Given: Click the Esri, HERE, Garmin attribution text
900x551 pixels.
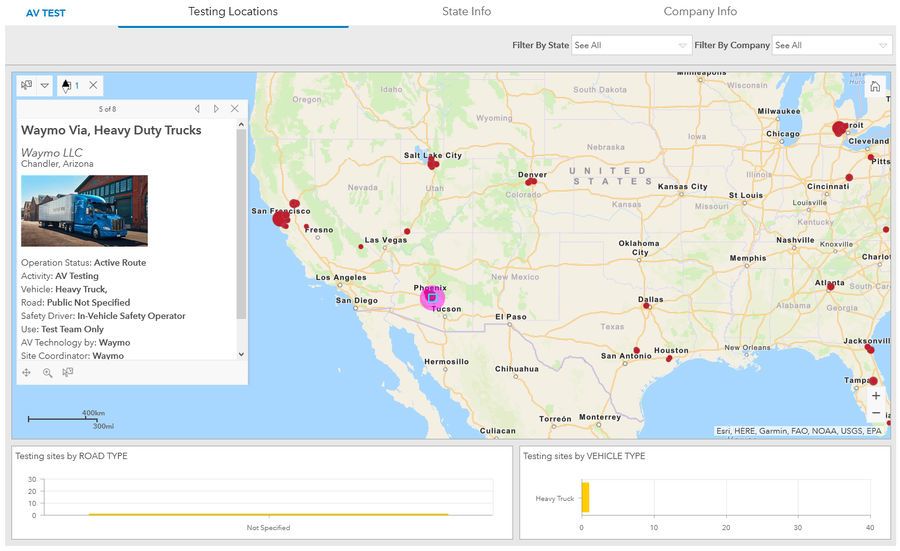Looking at the screenshot, I should tap(799, 430).
